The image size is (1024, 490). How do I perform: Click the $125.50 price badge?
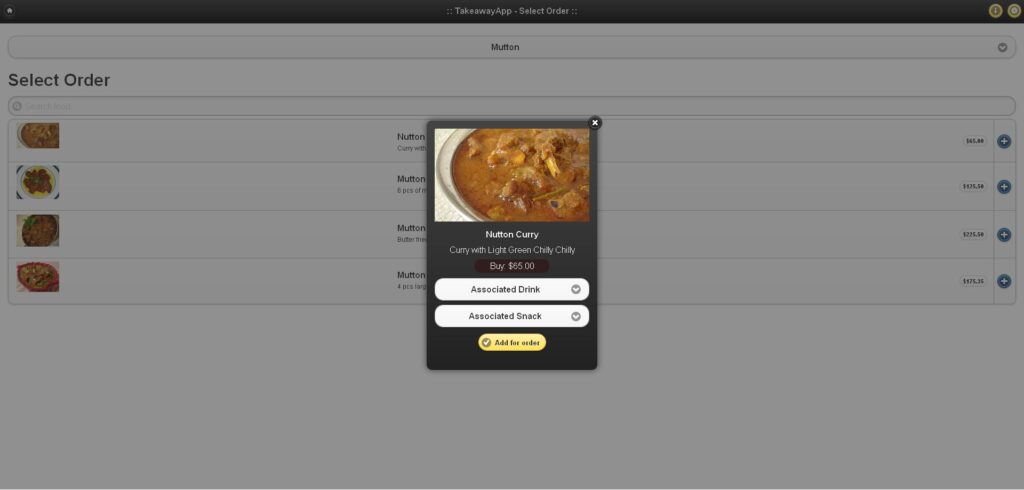pyautogui.click(x=973, y=187)
